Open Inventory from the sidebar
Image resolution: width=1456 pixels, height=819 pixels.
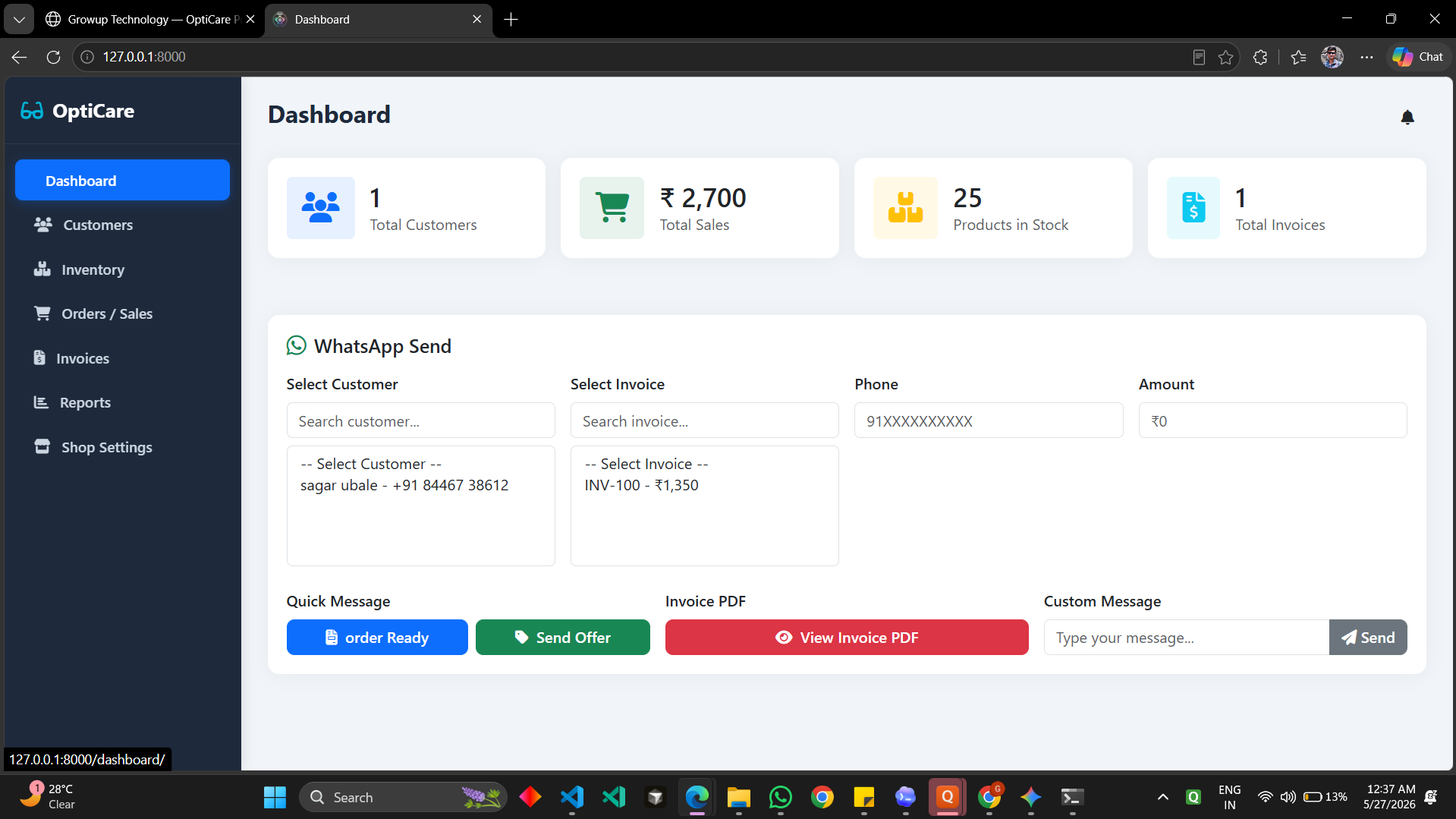122,269
